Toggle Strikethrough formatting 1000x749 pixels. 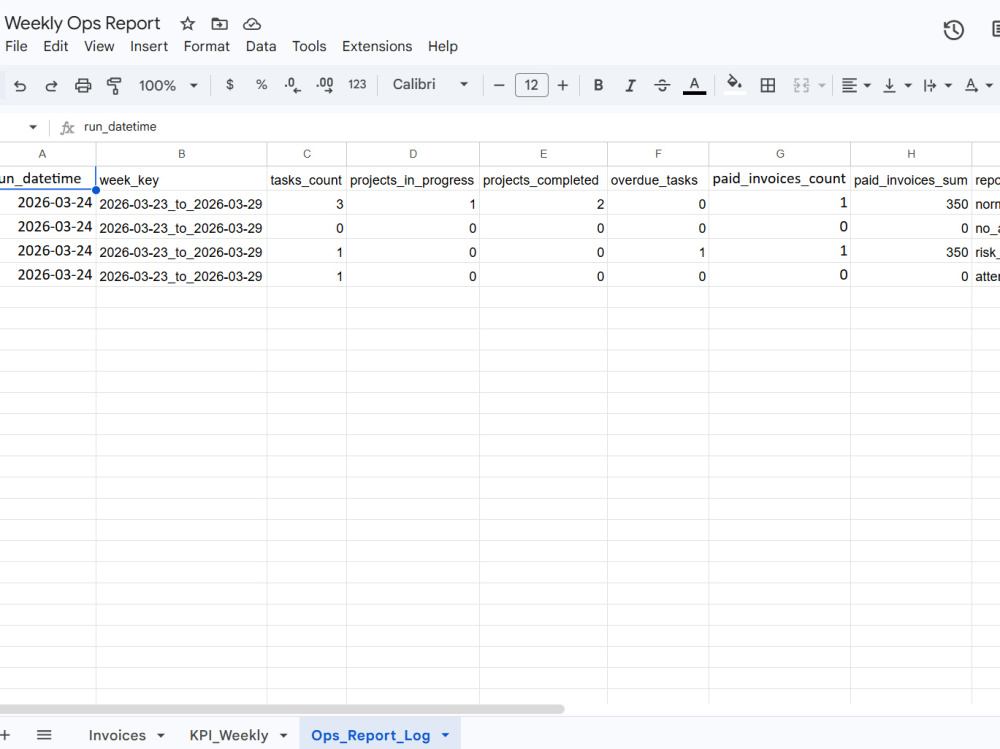click(662, 85)
